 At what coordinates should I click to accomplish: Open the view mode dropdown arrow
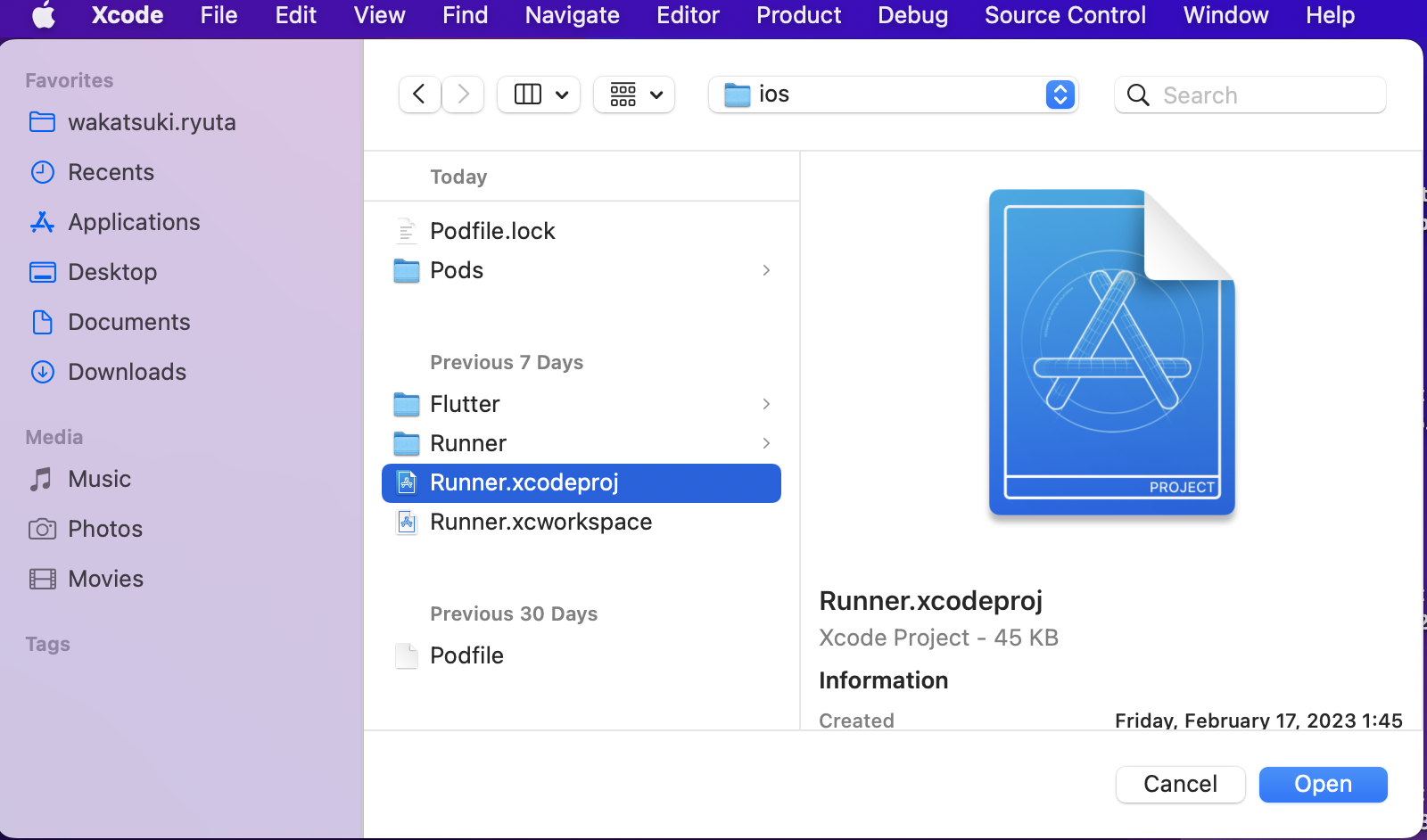[x=562, y=95]
